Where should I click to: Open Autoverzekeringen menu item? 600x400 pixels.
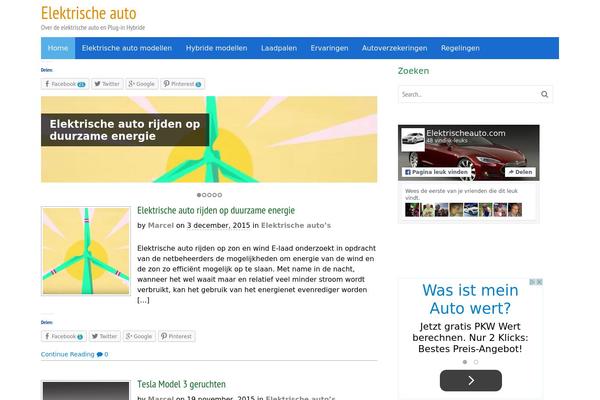coord(395,48)
